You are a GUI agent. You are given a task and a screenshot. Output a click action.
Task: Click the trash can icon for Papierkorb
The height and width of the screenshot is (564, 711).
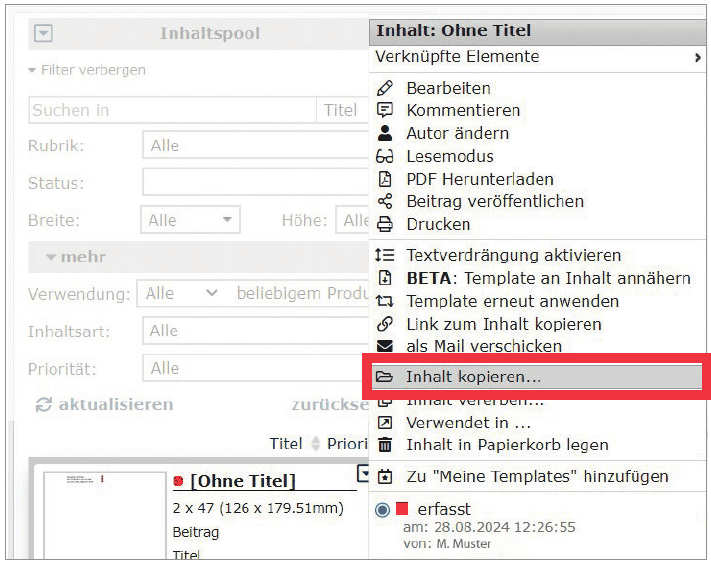point(385,445)
